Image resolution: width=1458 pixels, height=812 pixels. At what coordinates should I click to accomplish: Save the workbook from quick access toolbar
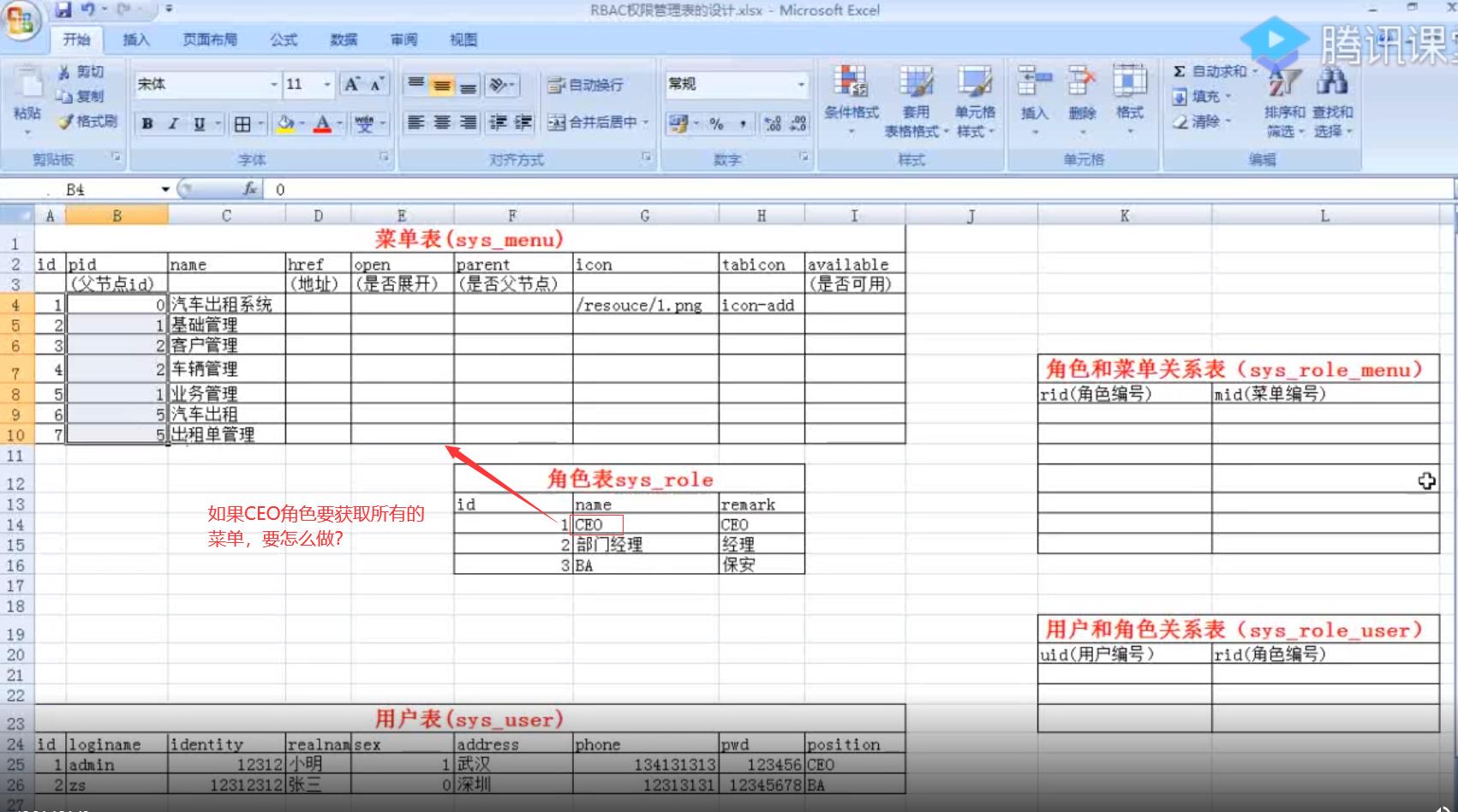(63, 10)
